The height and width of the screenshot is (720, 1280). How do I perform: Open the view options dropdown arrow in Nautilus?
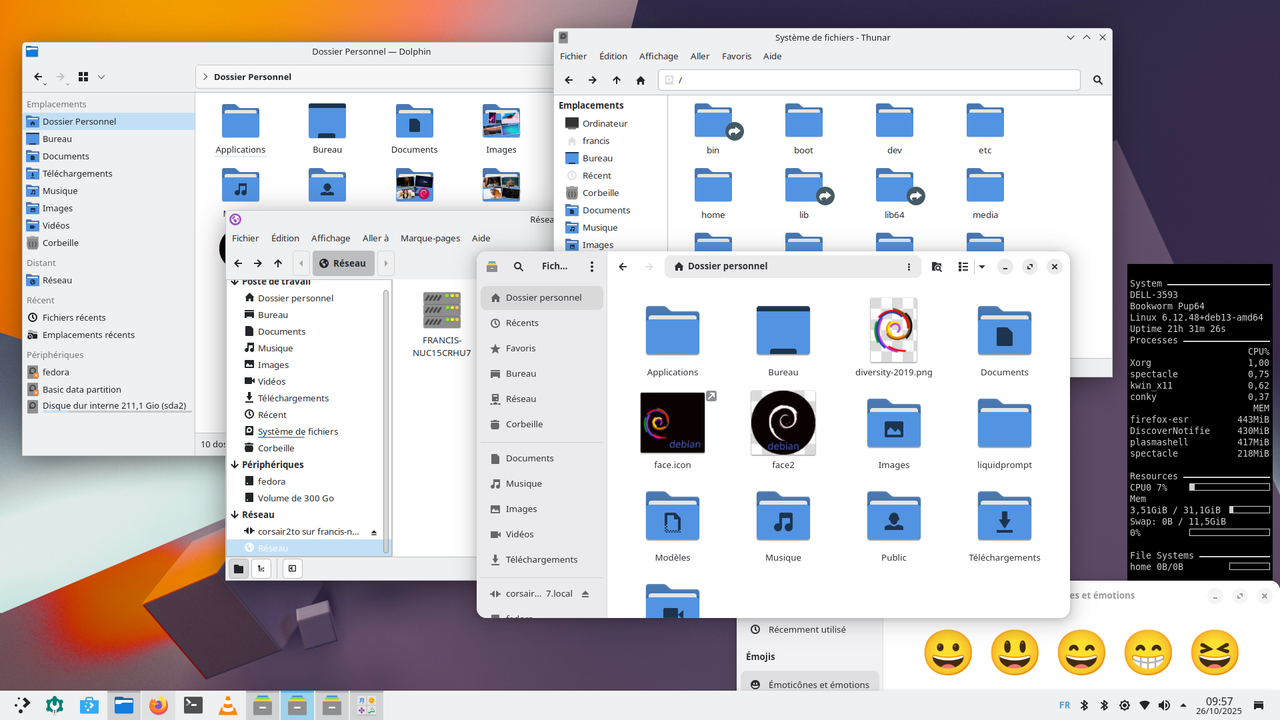982,267
